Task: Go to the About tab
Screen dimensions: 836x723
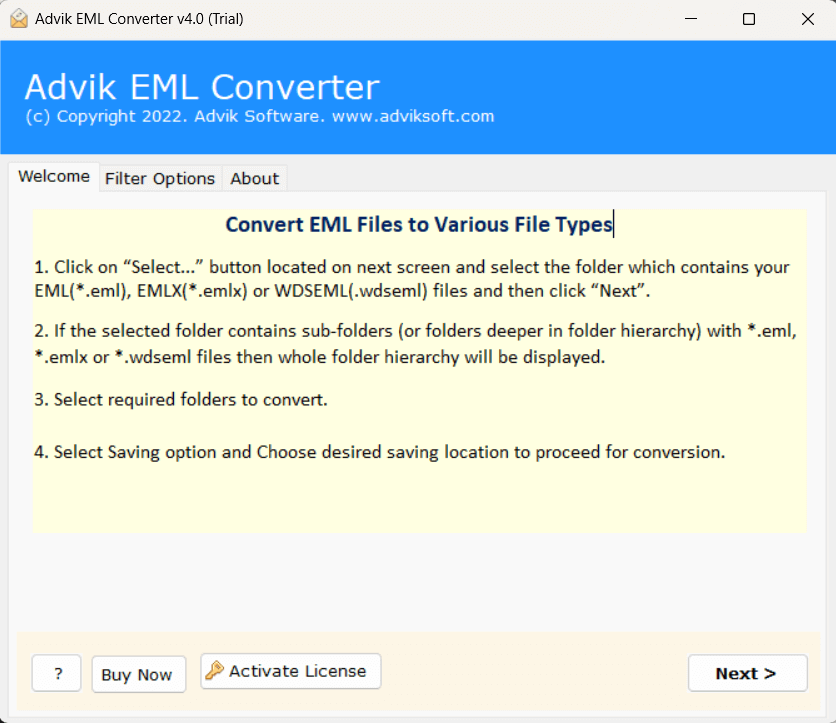Action: coord(254,179)
